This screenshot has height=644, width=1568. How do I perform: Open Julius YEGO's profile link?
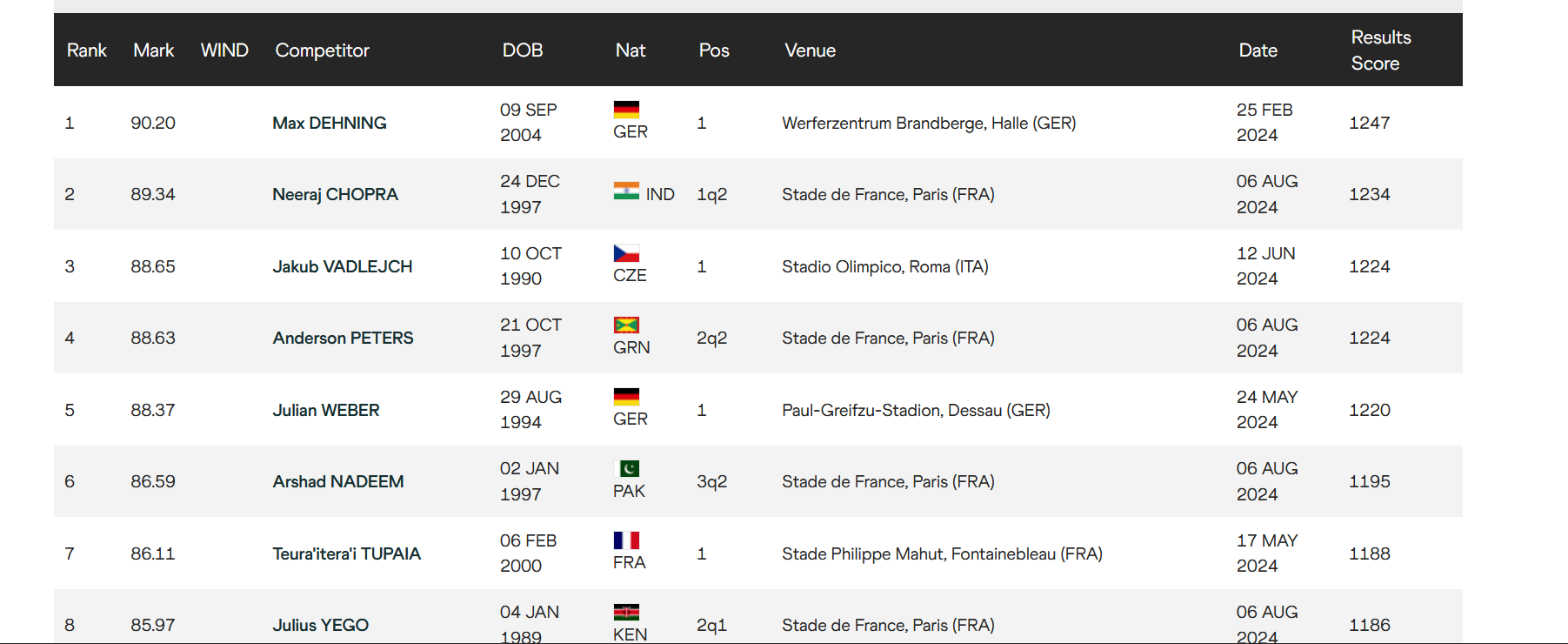(320, 625)
